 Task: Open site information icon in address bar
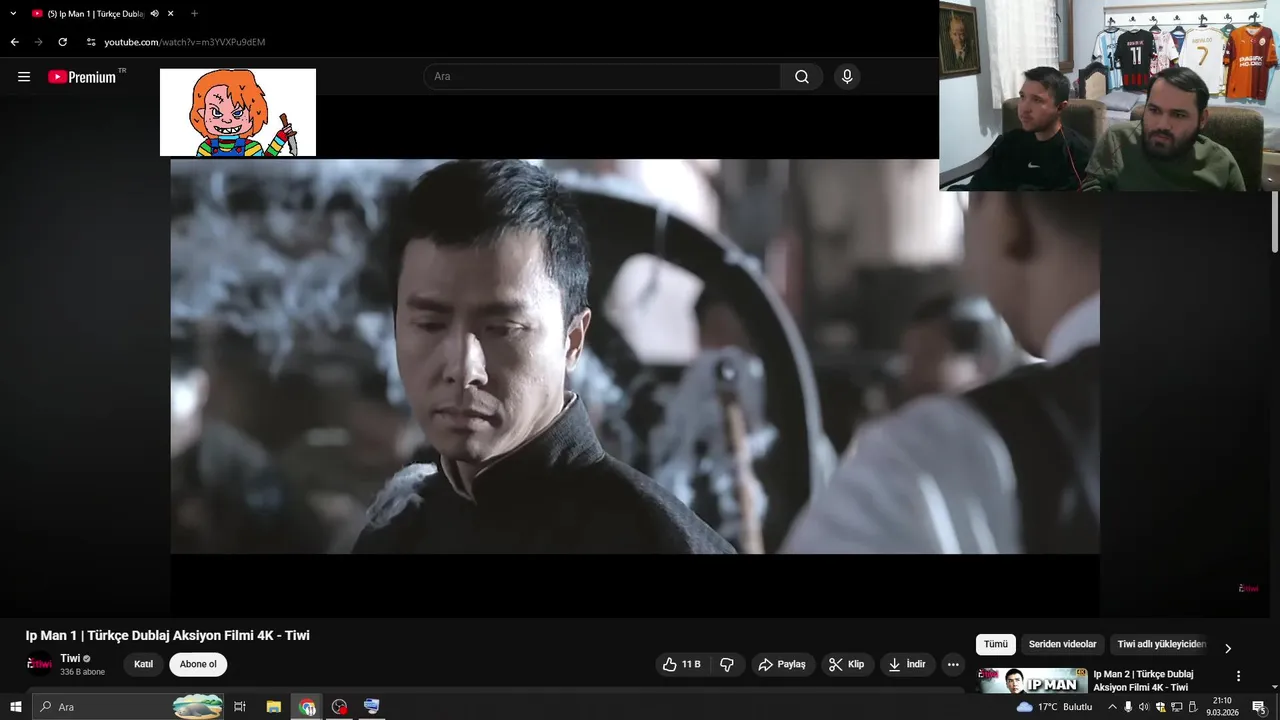click(91, 42)
